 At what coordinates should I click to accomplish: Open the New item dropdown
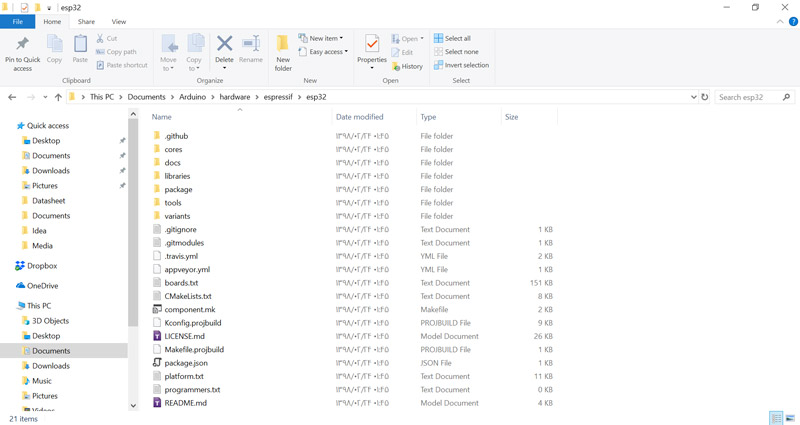[321, 38]
